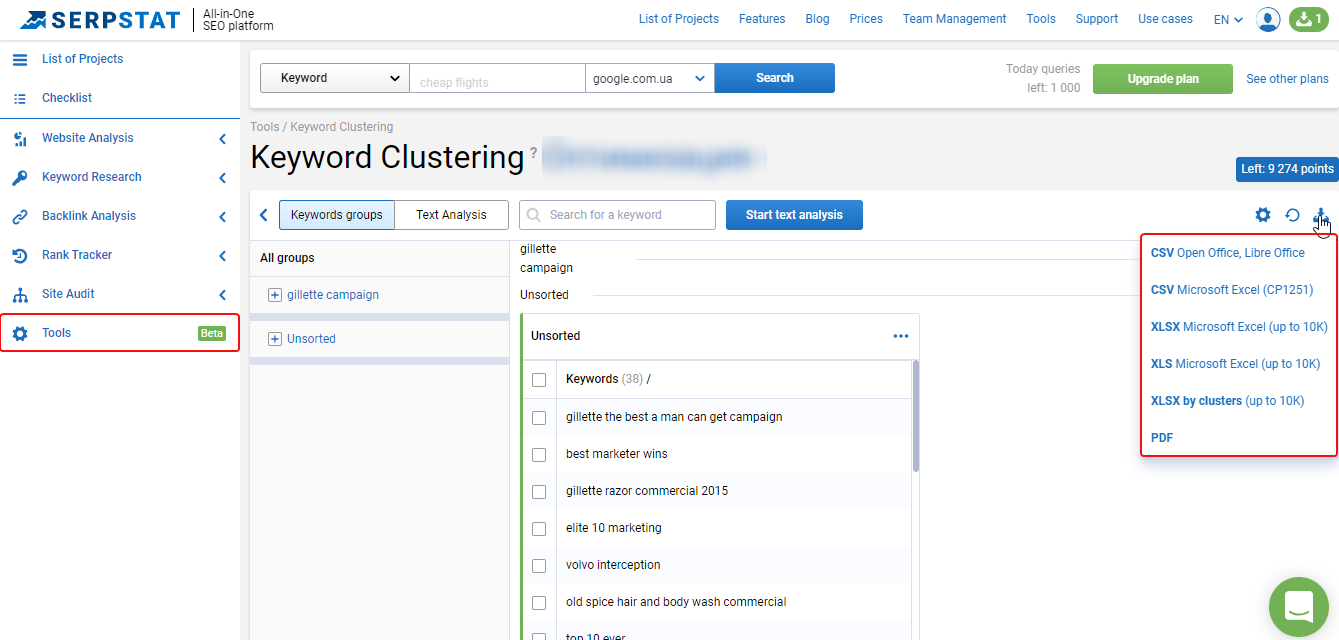Screen dimensions: 1339x640
Task: Open the green downloads notification button
Action: 1309,19
